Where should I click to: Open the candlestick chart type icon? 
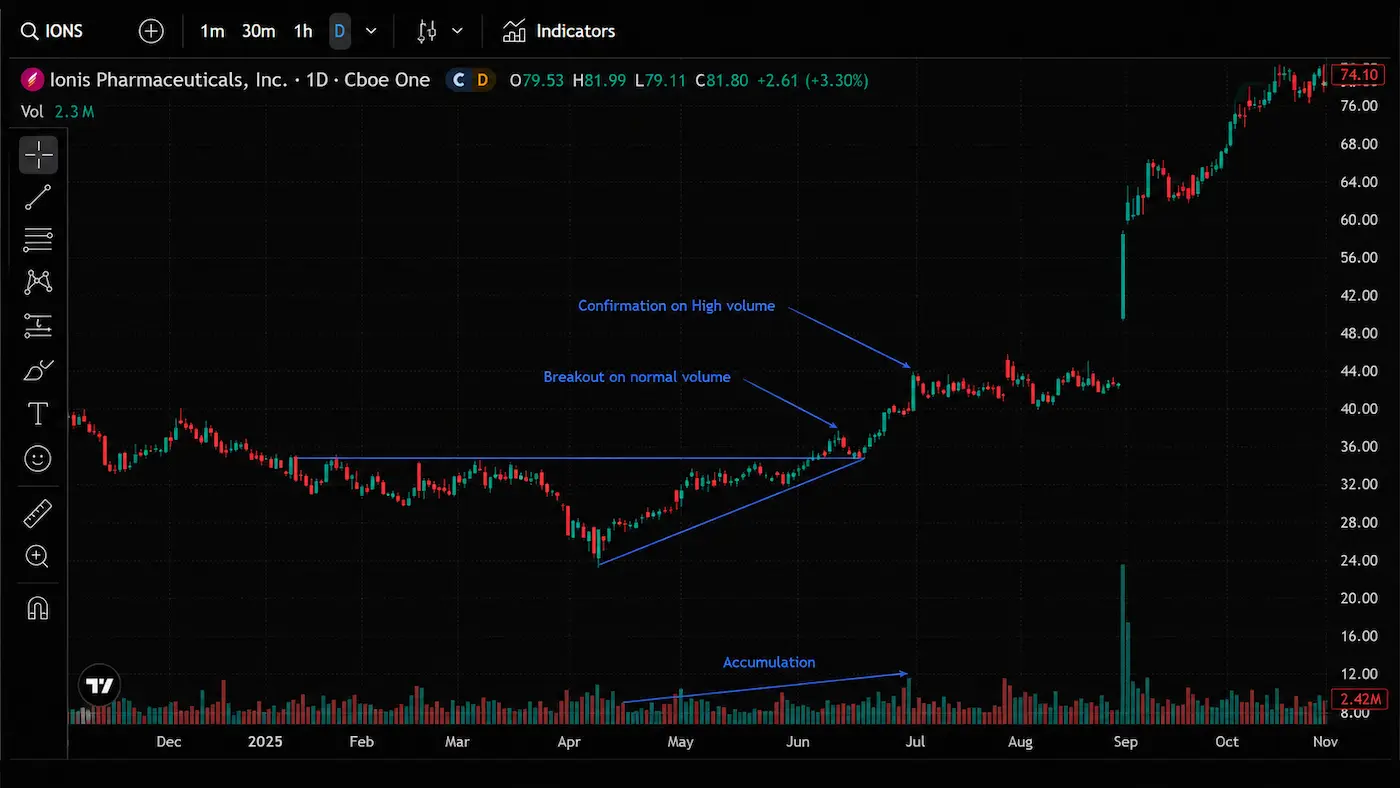coord(427,31)
